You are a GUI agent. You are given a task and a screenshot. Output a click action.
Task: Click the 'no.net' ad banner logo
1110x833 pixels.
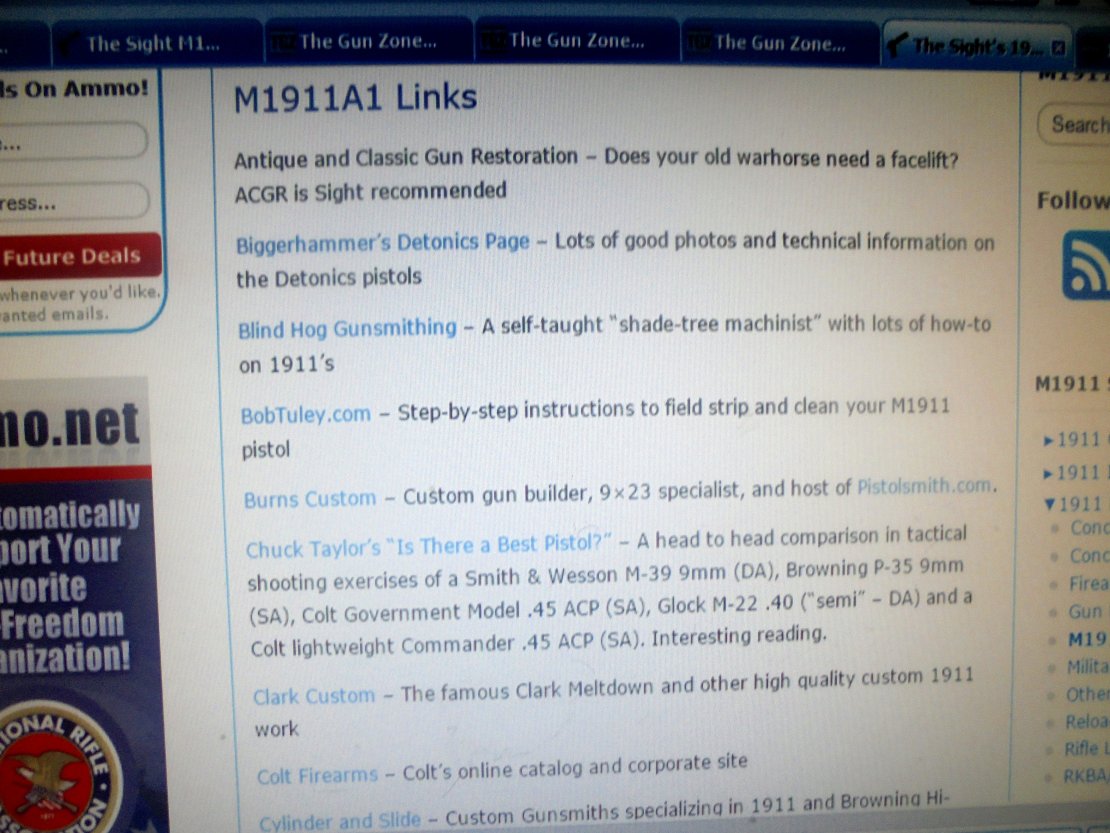click(x=69, y=426)
